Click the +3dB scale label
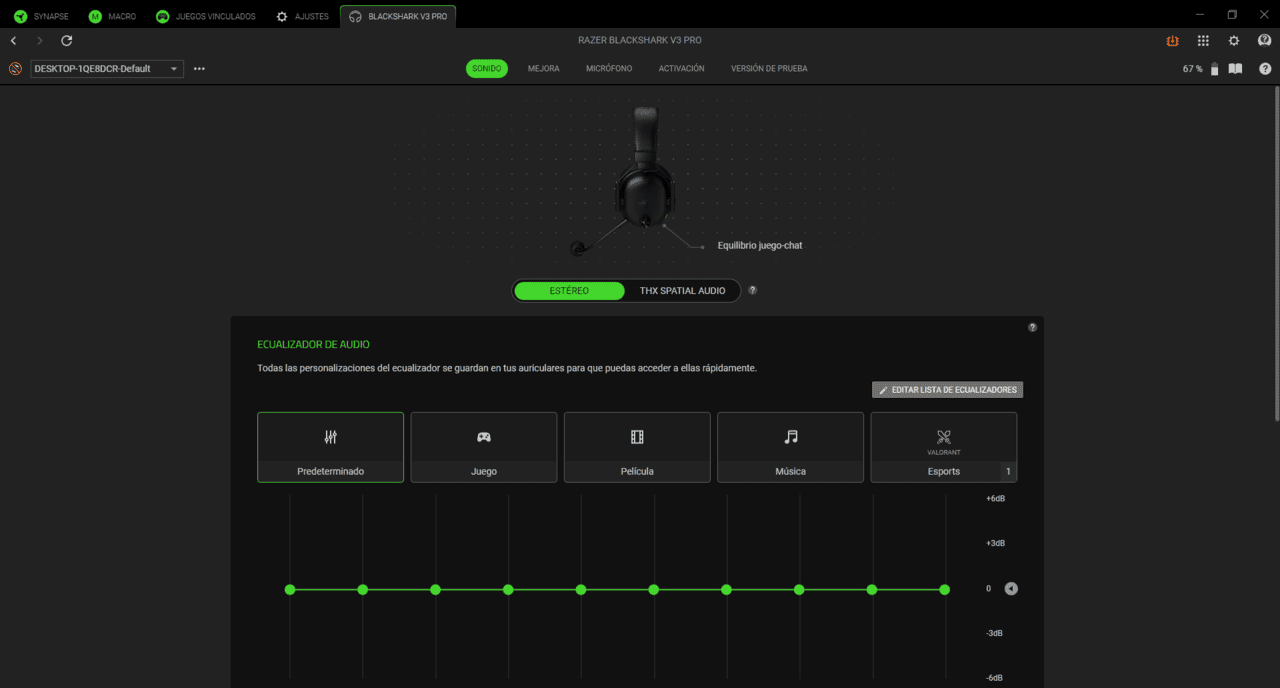Image resolution: width=1280 pixels, height=688 pixels. tap(995, 543)
